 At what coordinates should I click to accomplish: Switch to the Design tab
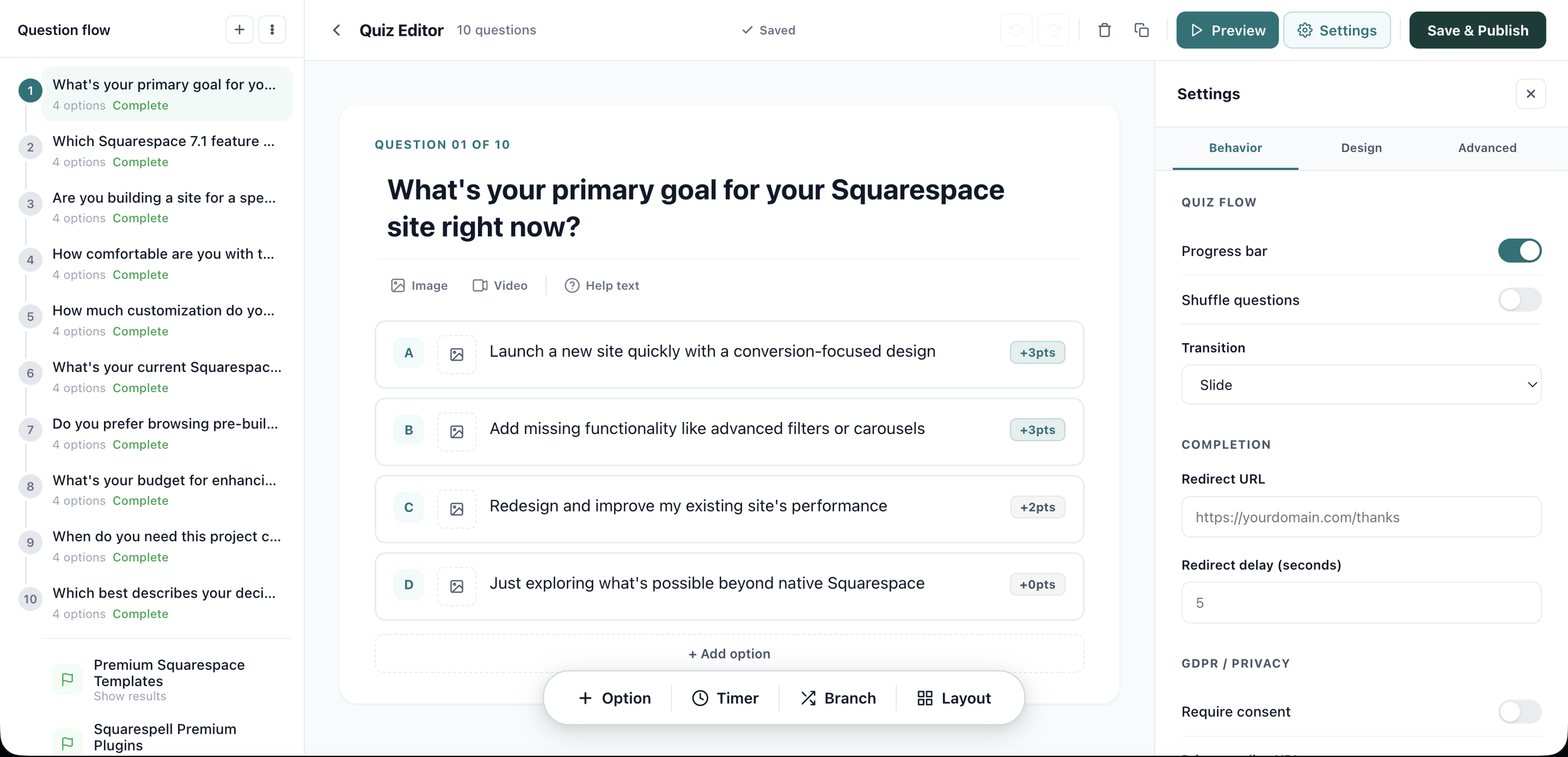(1361, 148)
